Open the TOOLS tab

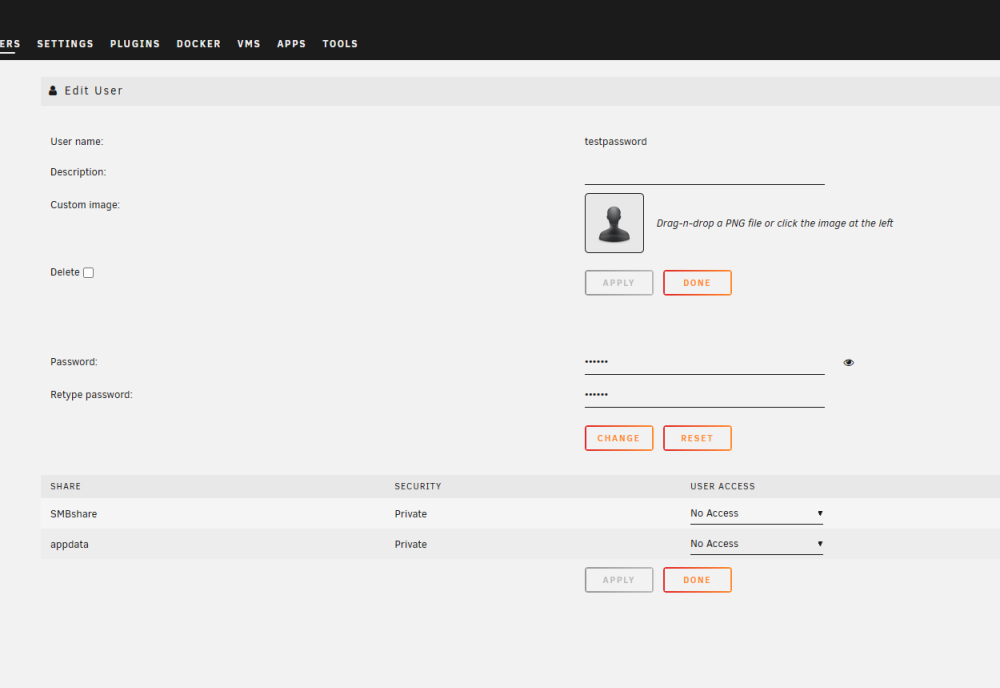340,44
